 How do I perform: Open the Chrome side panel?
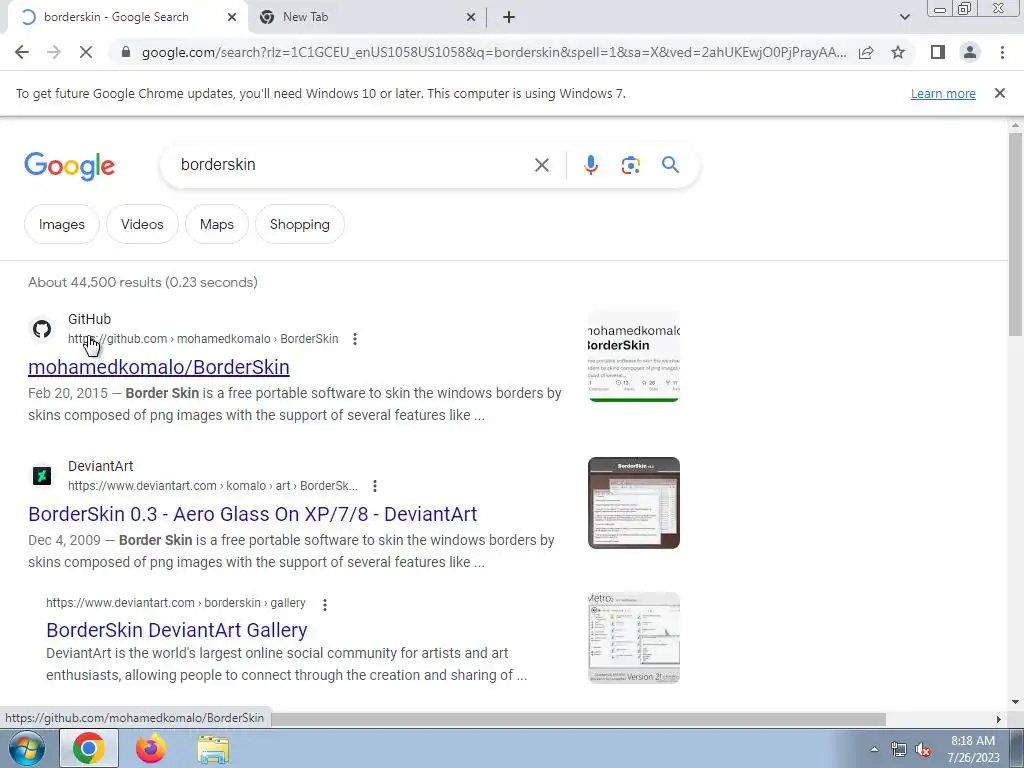coord(938,52)
